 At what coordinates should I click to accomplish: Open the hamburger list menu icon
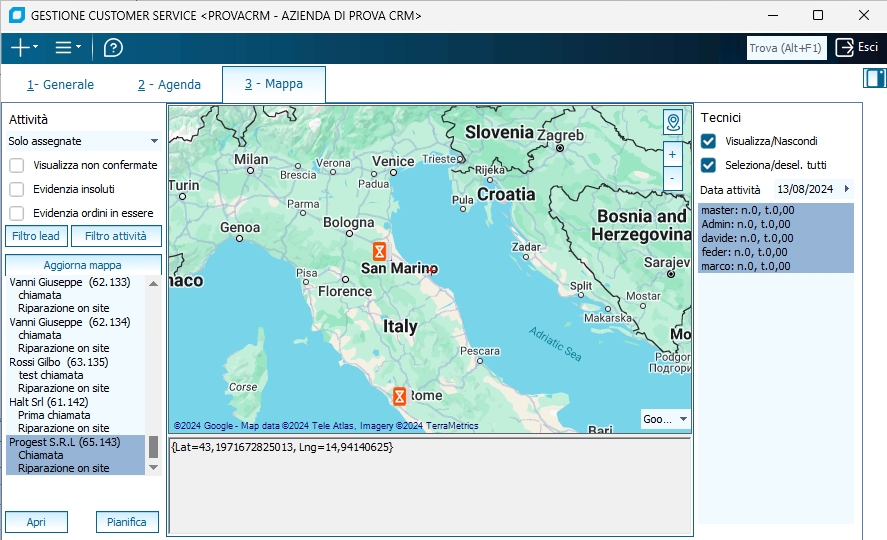pos(64,47)
